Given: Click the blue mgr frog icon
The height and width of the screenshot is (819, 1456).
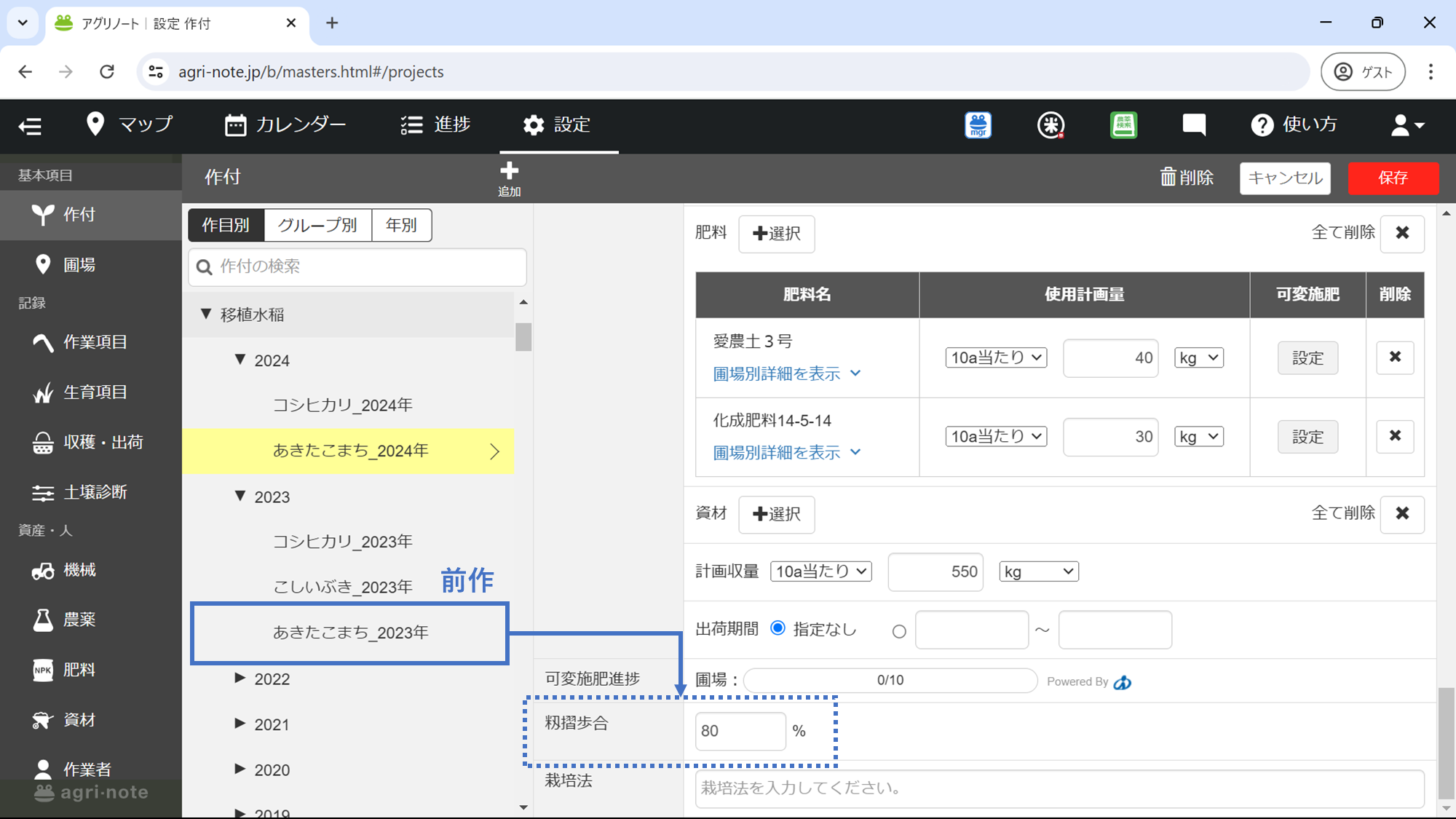Looking at the screenshot, I should click(978, 124).
